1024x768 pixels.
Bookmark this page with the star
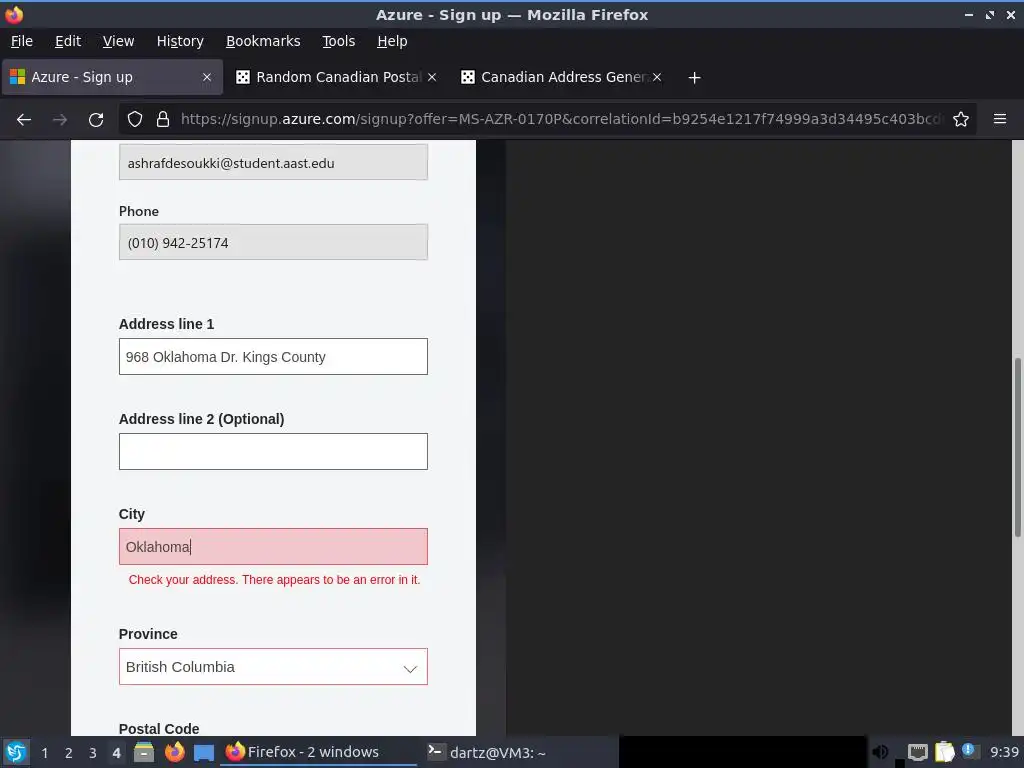click(x=961, y=120)
